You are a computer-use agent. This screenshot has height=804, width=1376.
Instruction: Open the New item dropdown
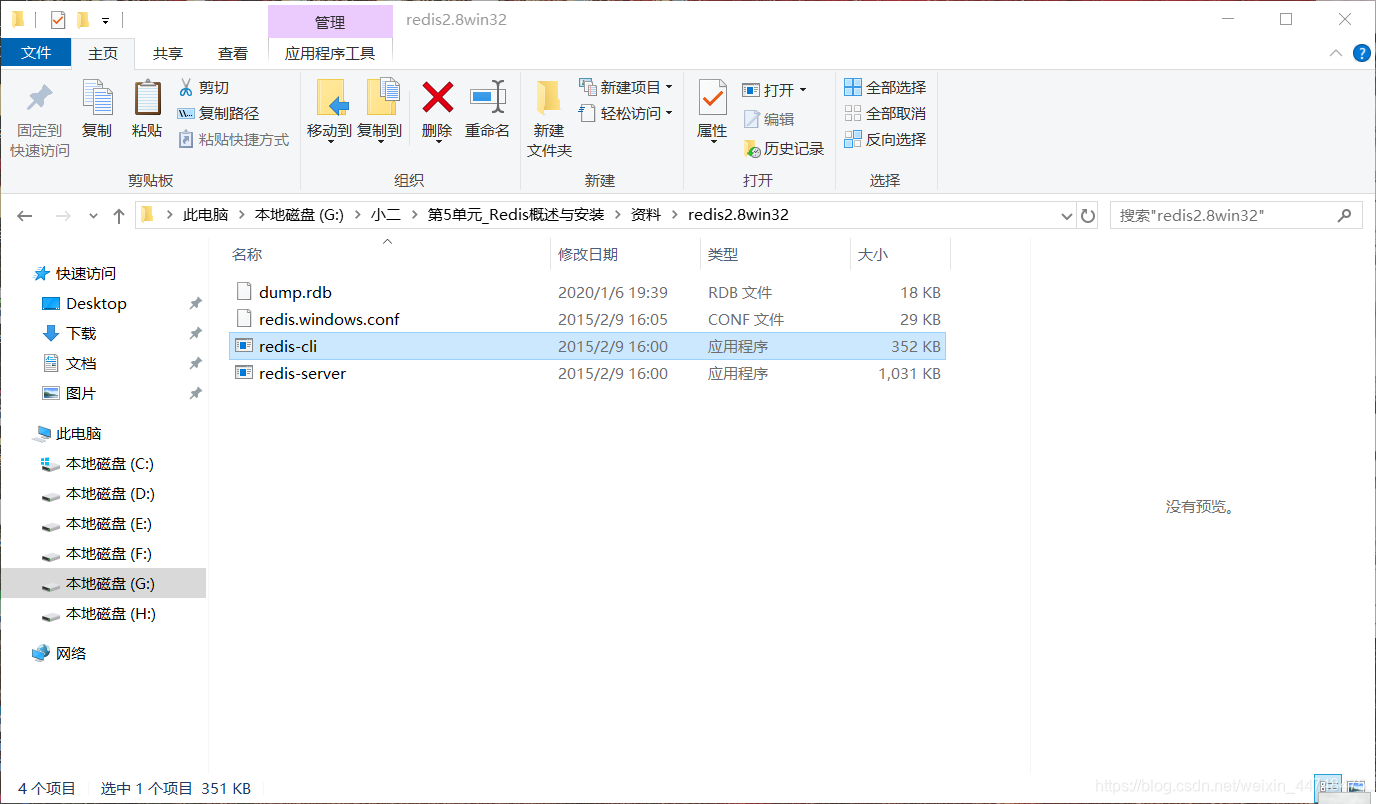(625, 88)
